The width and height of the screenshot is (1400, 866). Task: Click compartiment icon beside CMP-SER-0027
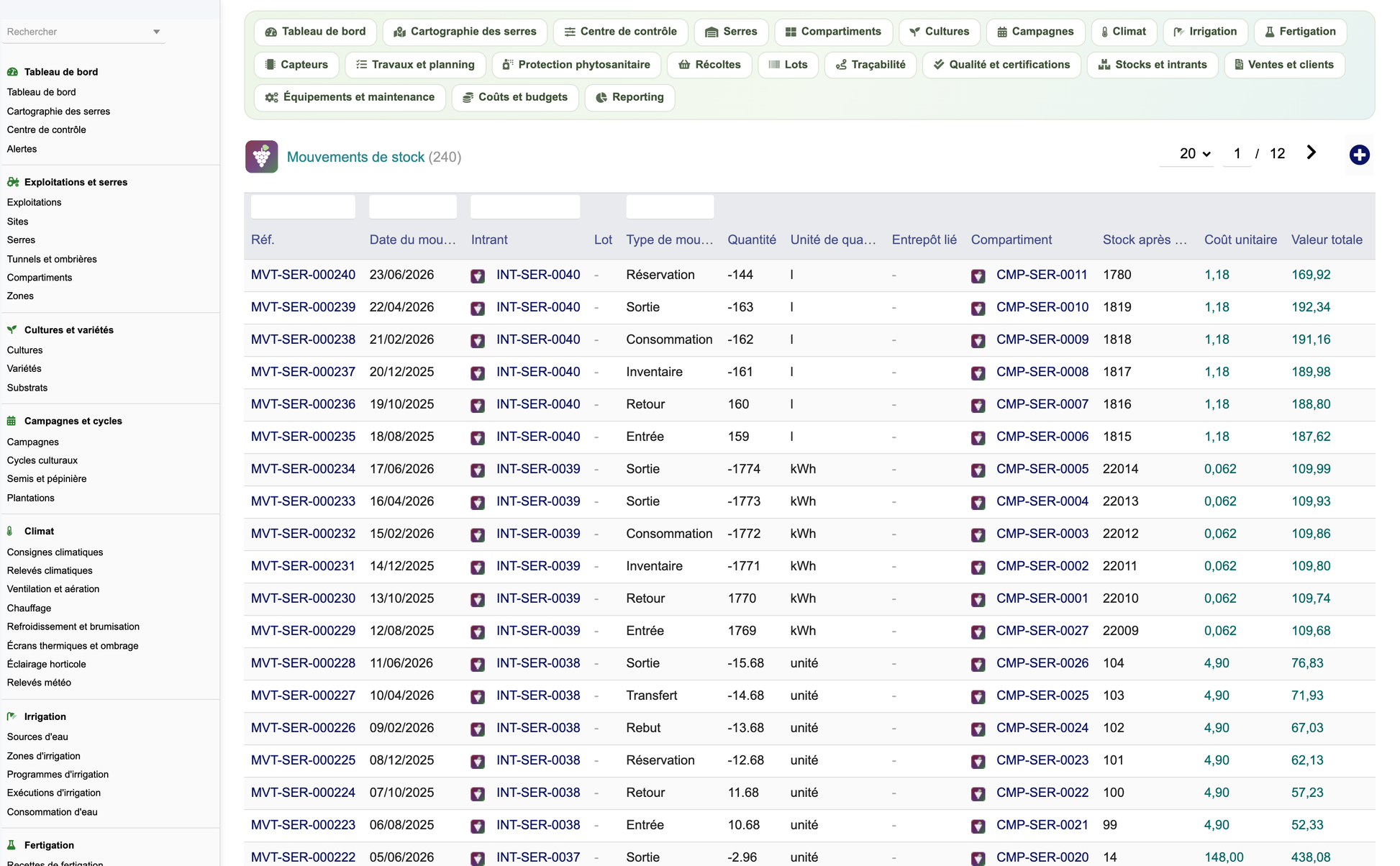click(978, 632)
